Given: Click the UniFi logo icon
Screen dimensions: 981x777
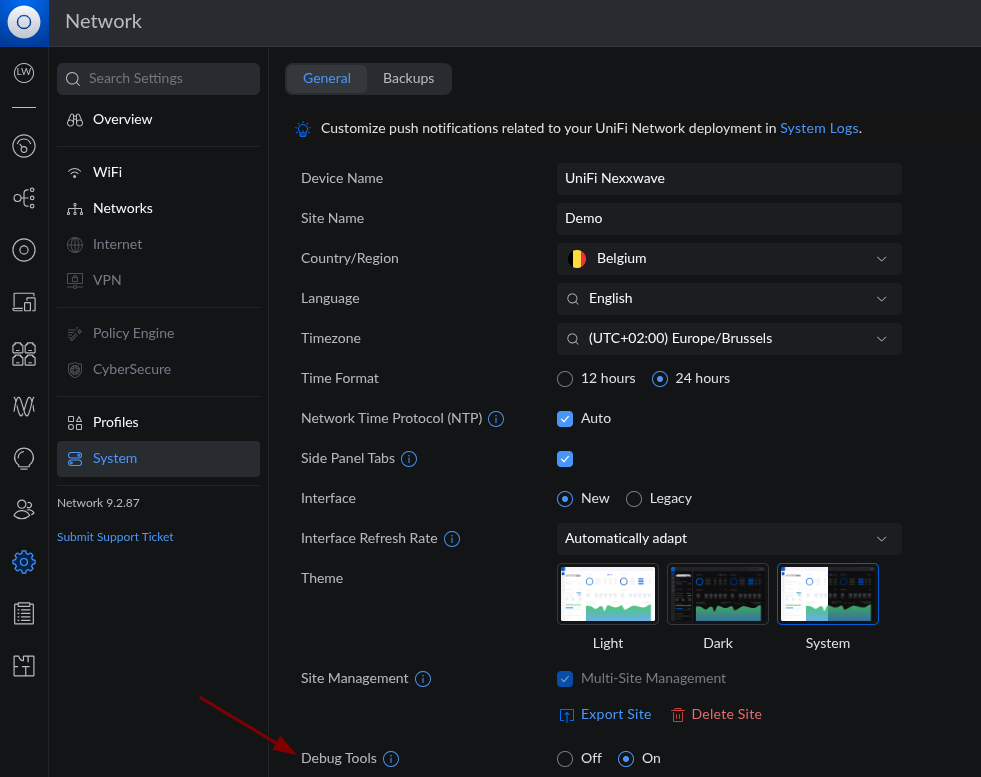Looking at the screenshot, I should click(x=24, y=22).
